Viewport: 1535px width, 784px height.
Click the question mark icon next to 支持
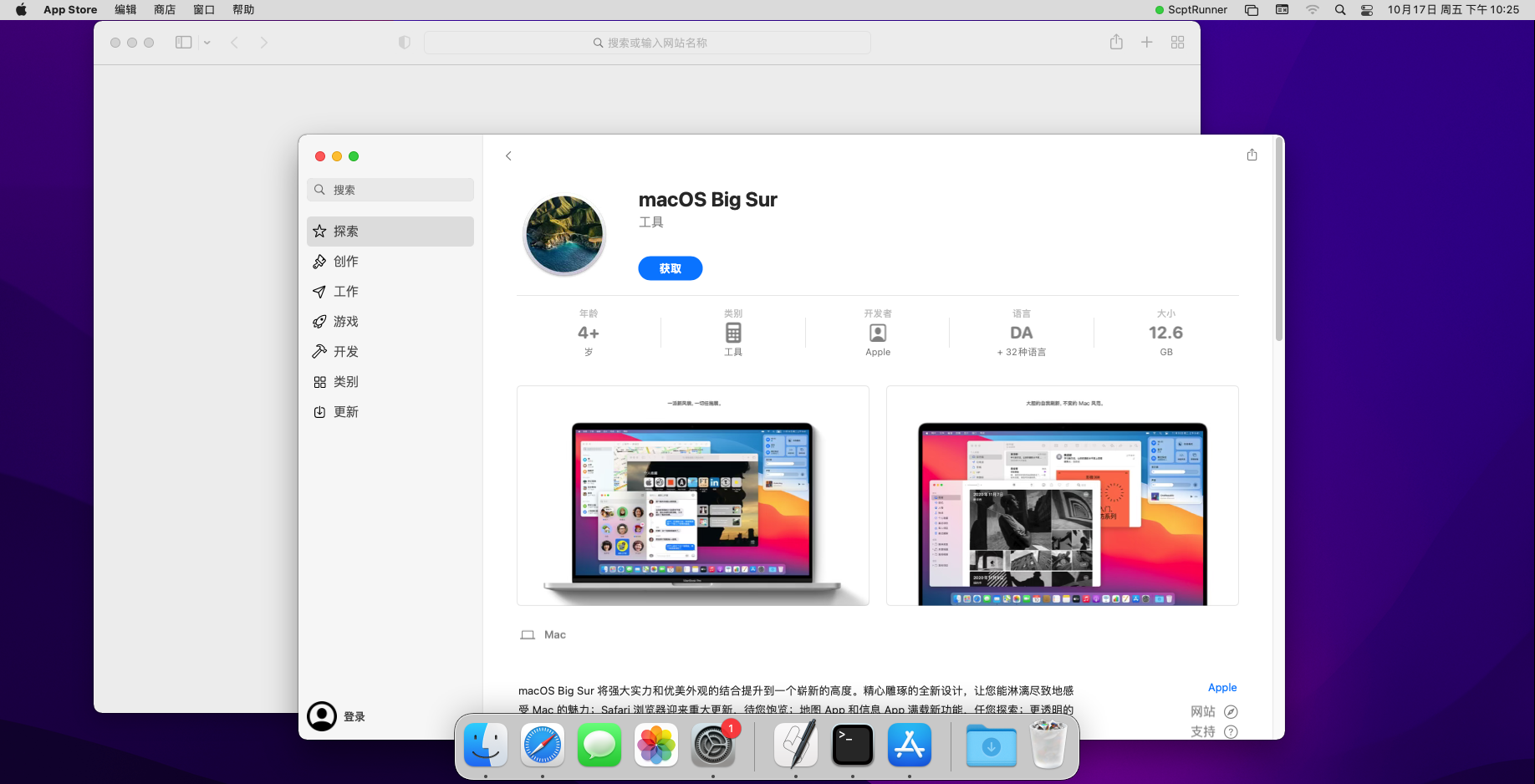tap(1231, 731)
